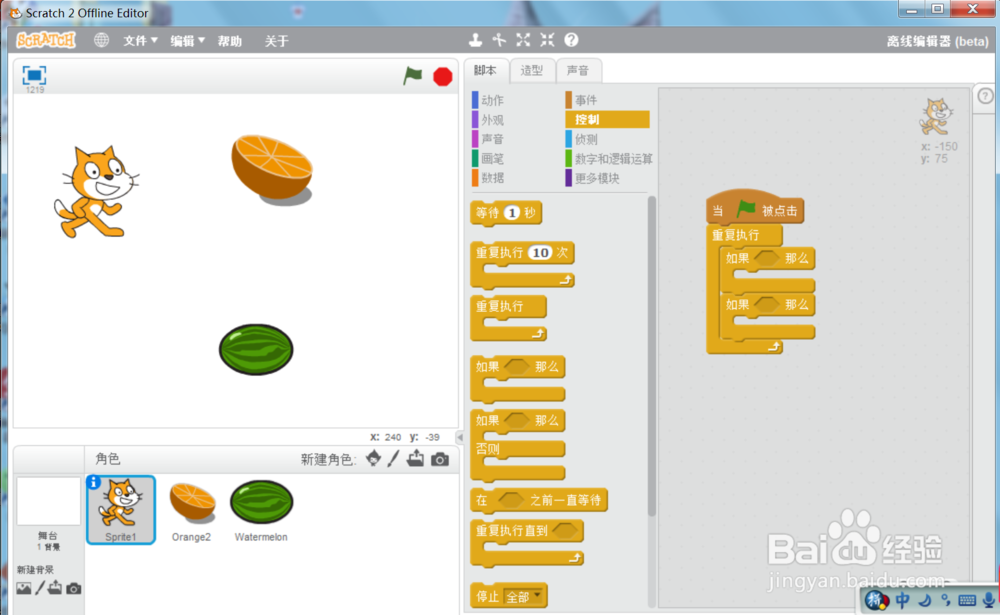Screen dimensions: 1000x615
Task: Switch stage to full screen mode
Action: (x=34, y=75)
